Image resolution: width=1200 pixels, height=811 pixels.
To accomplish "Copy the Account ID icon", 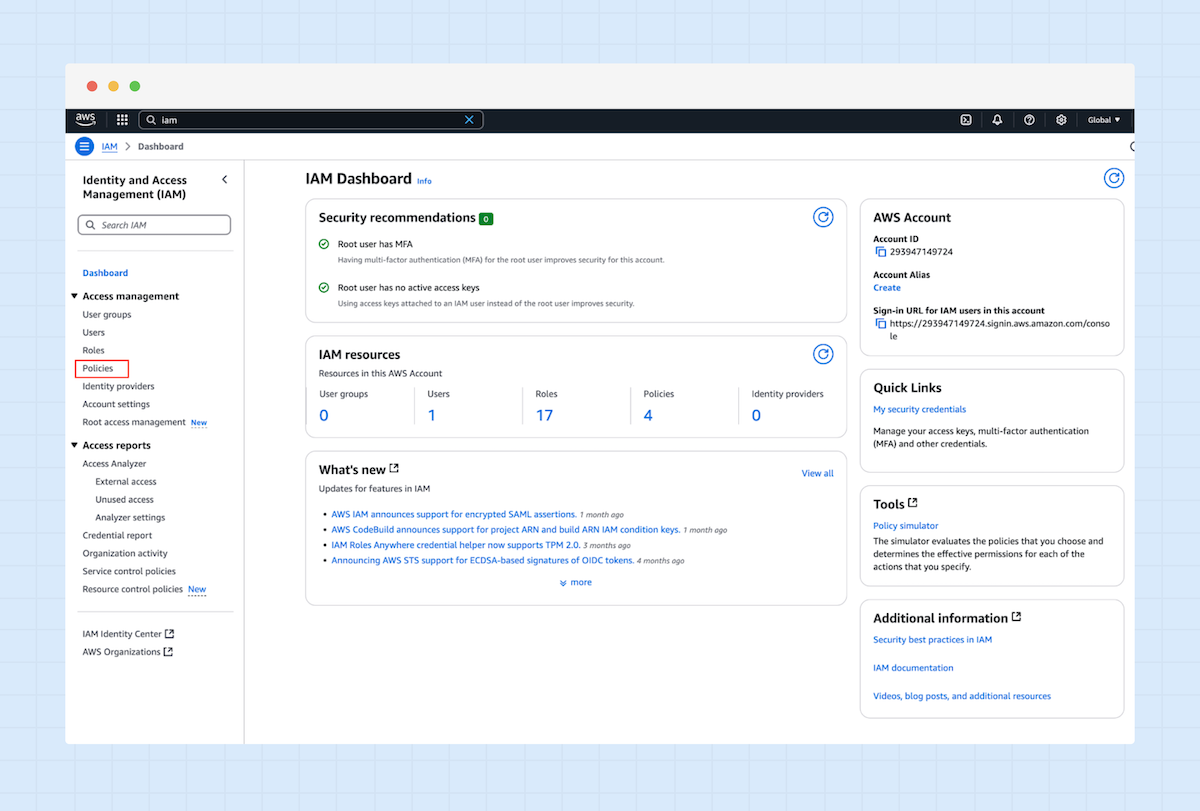I will tap(881, 252).
